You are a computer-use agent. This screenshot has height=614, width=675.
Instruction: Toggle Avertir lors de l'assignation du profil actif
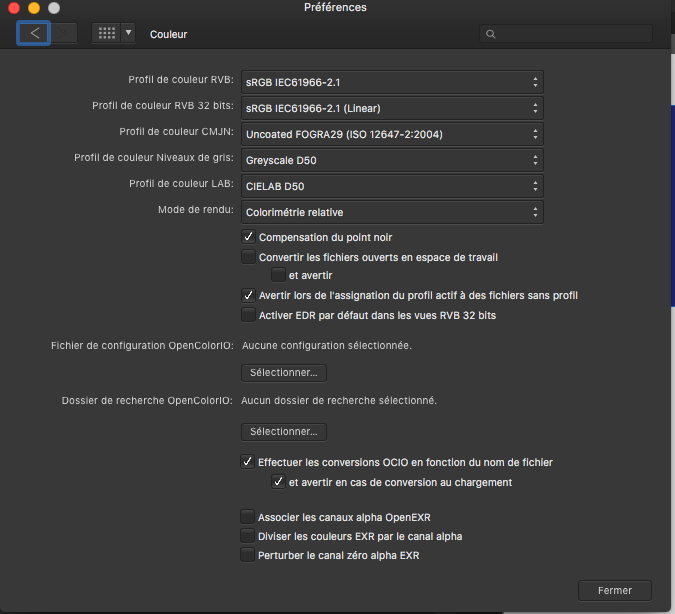248,295
